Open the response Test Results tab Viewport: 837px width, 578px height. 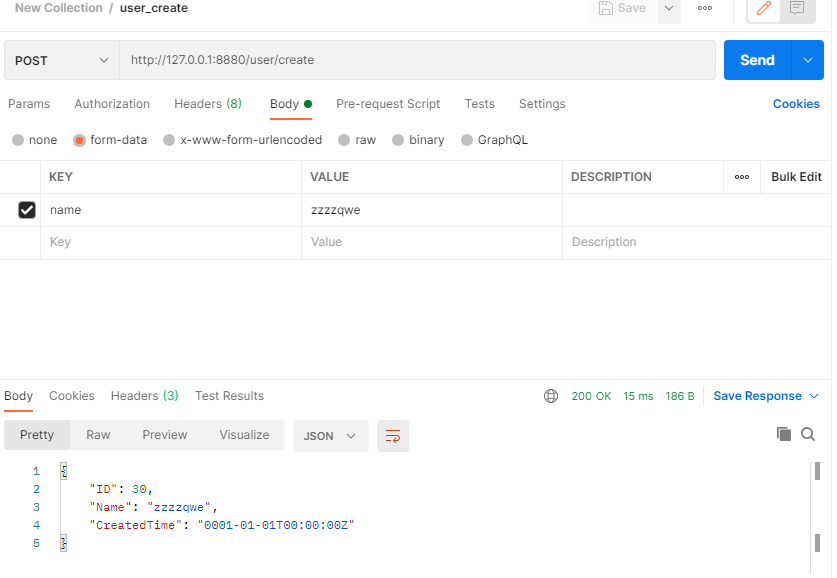229,396
